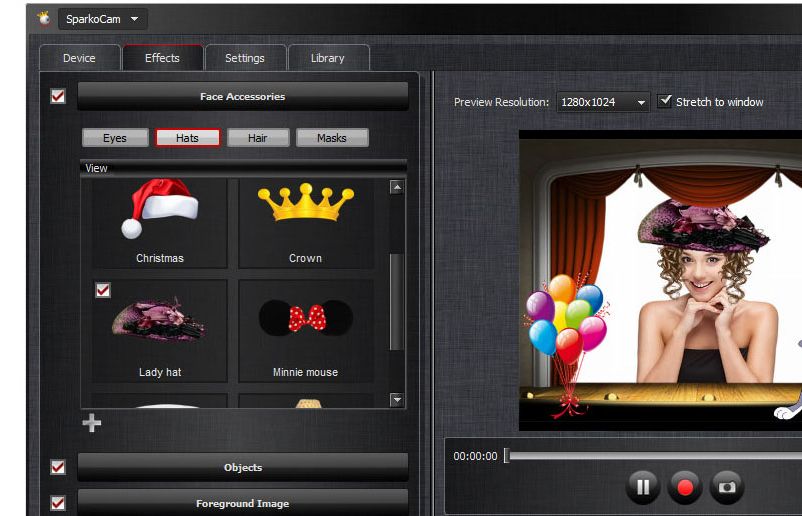This screenshot has height=516, width=802.
Task: Click the 00:00:00 elapsed time readout
Action: 475,456
